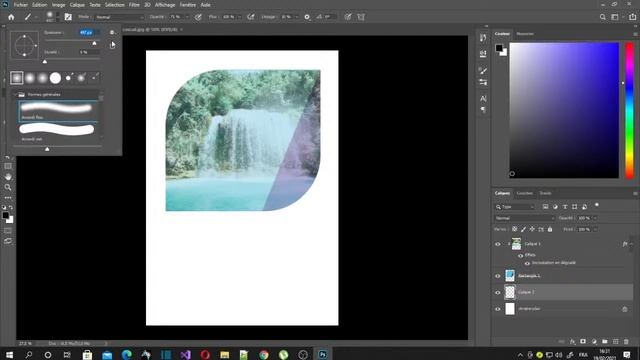
Task: Open the layer filter Type dropdown
Action: click(x=514, y=207)
